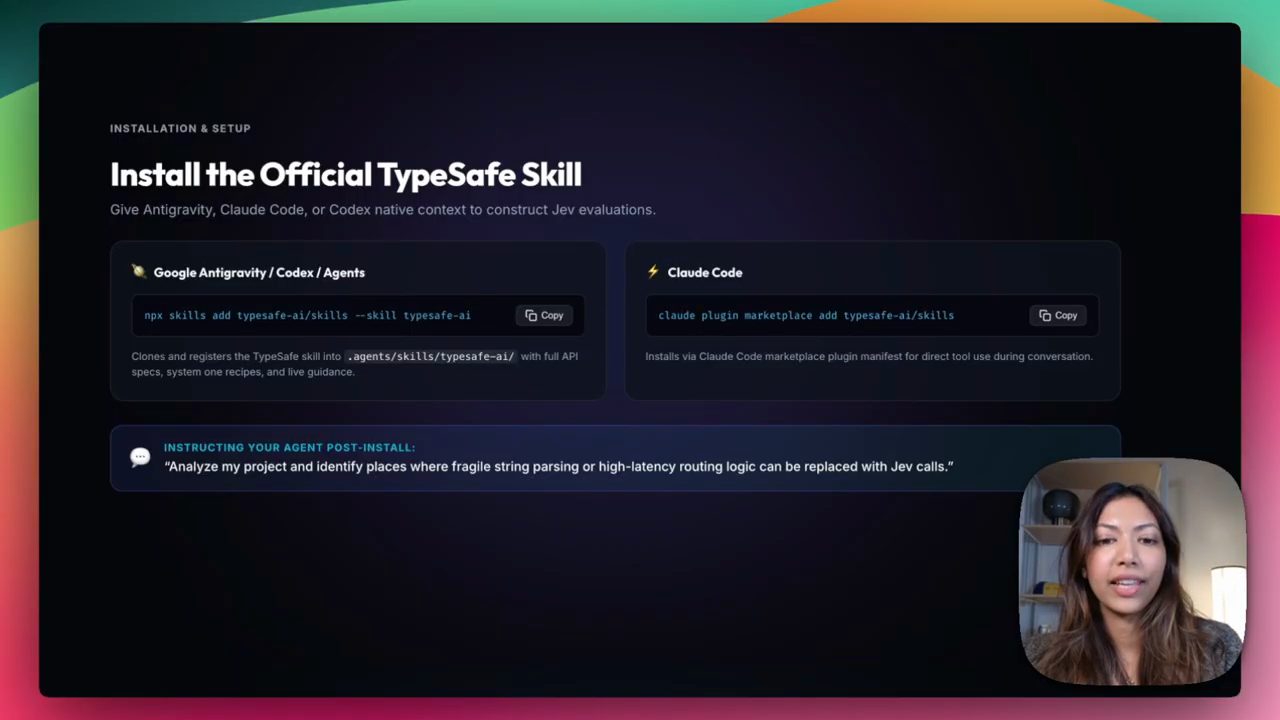Copy the claude plugin marketplace command
Viewport: 1280px width, 720px height.
pyautogui.click(x=1058, y=315)
